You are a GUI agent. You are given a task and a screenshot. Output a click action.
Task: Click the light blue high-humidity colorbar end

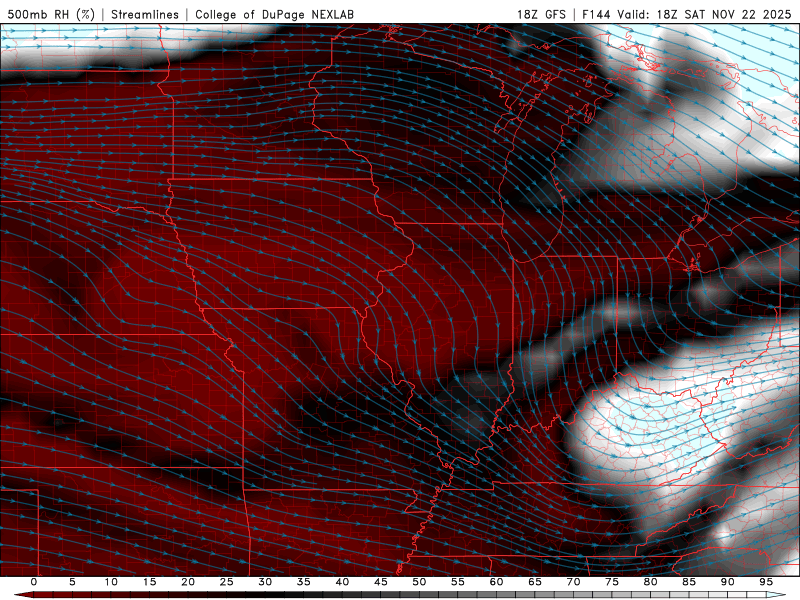[x=777, y=595]
